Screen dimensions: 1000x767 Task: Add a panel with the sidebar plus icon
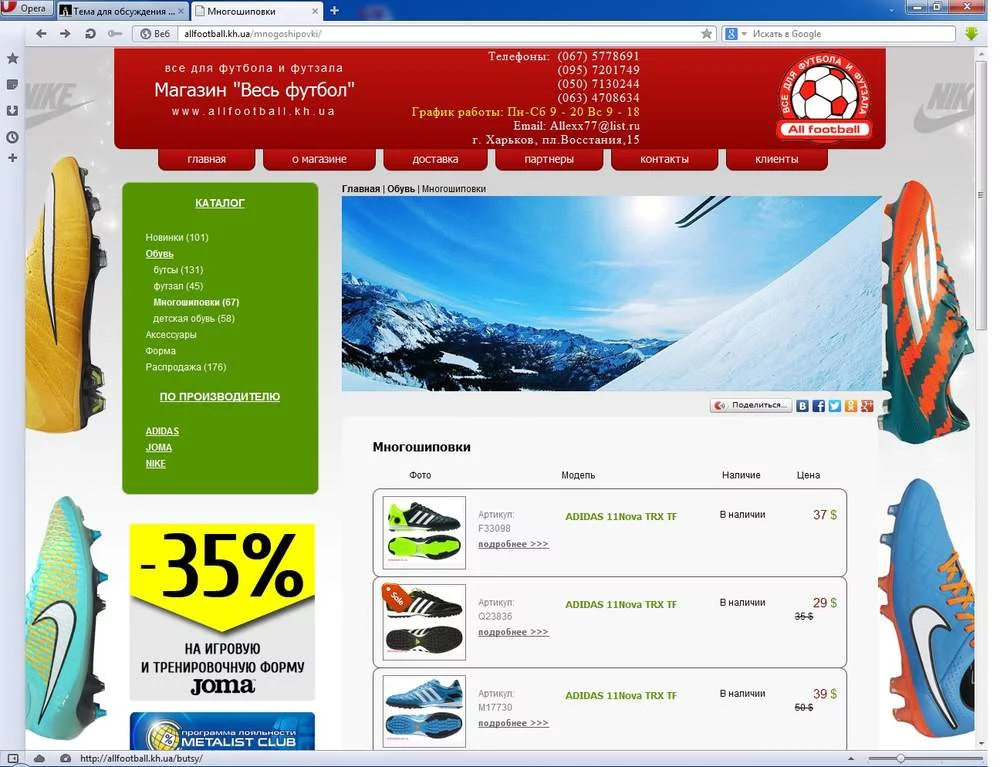pyautogui.click(x=12, y=157)
